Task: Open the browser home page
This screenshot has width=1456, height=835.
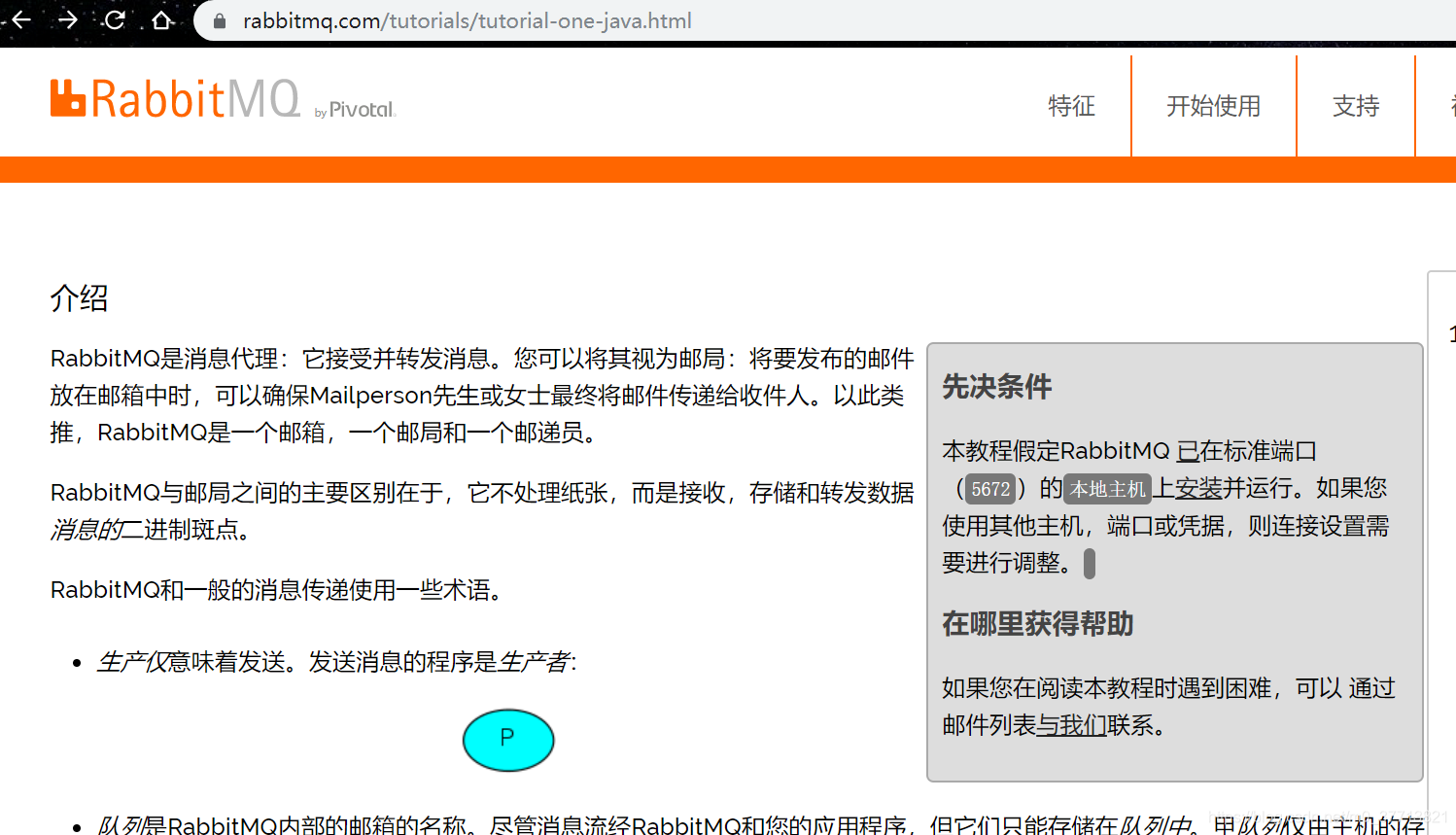Action: [160, 17]
